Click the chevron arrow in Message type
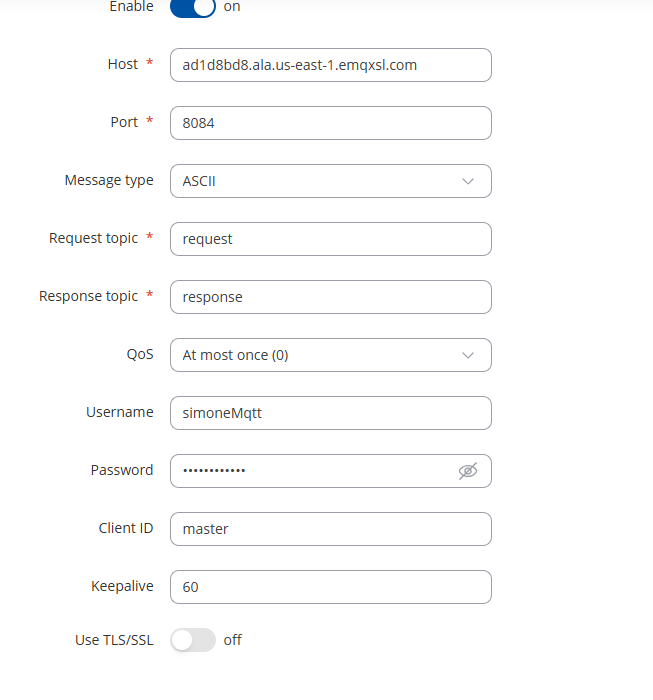 click(x=468, y=181)
